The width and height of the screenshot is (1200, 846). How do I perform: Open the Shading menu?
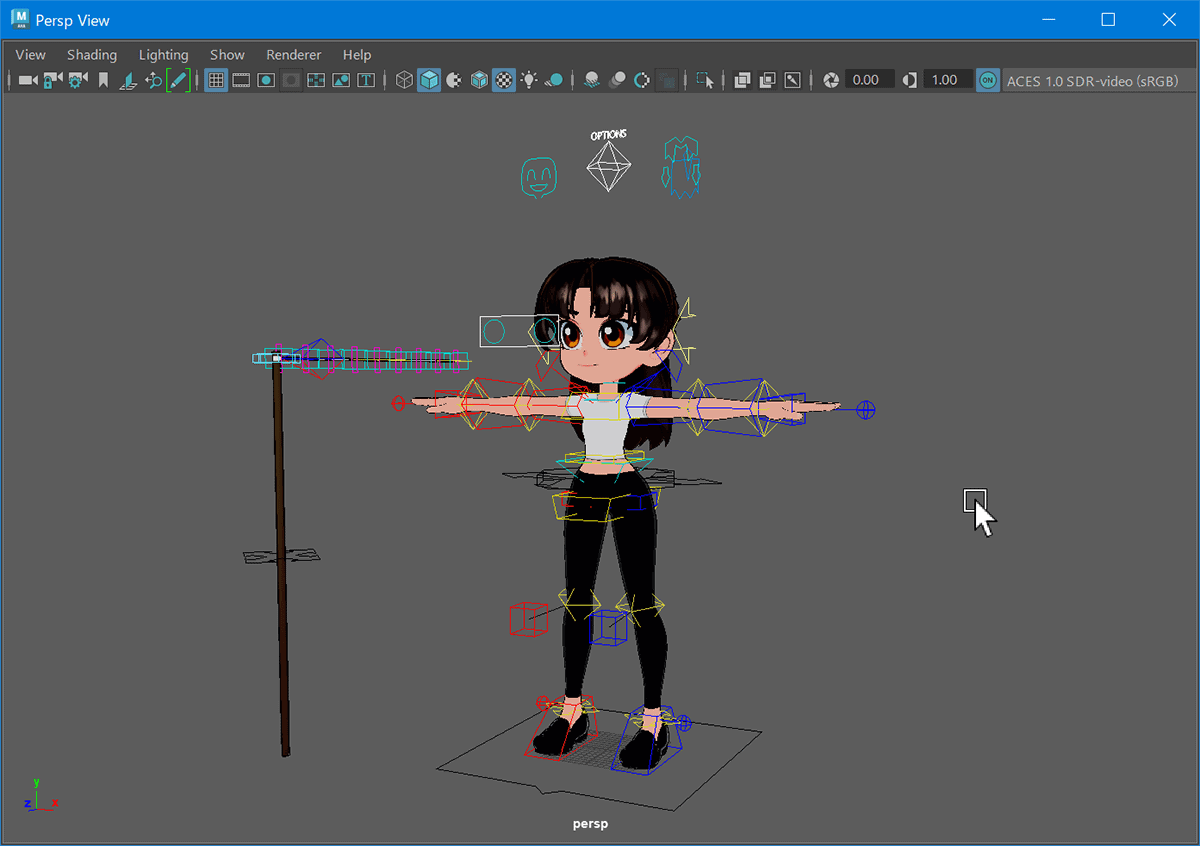[x=92, y=55]
